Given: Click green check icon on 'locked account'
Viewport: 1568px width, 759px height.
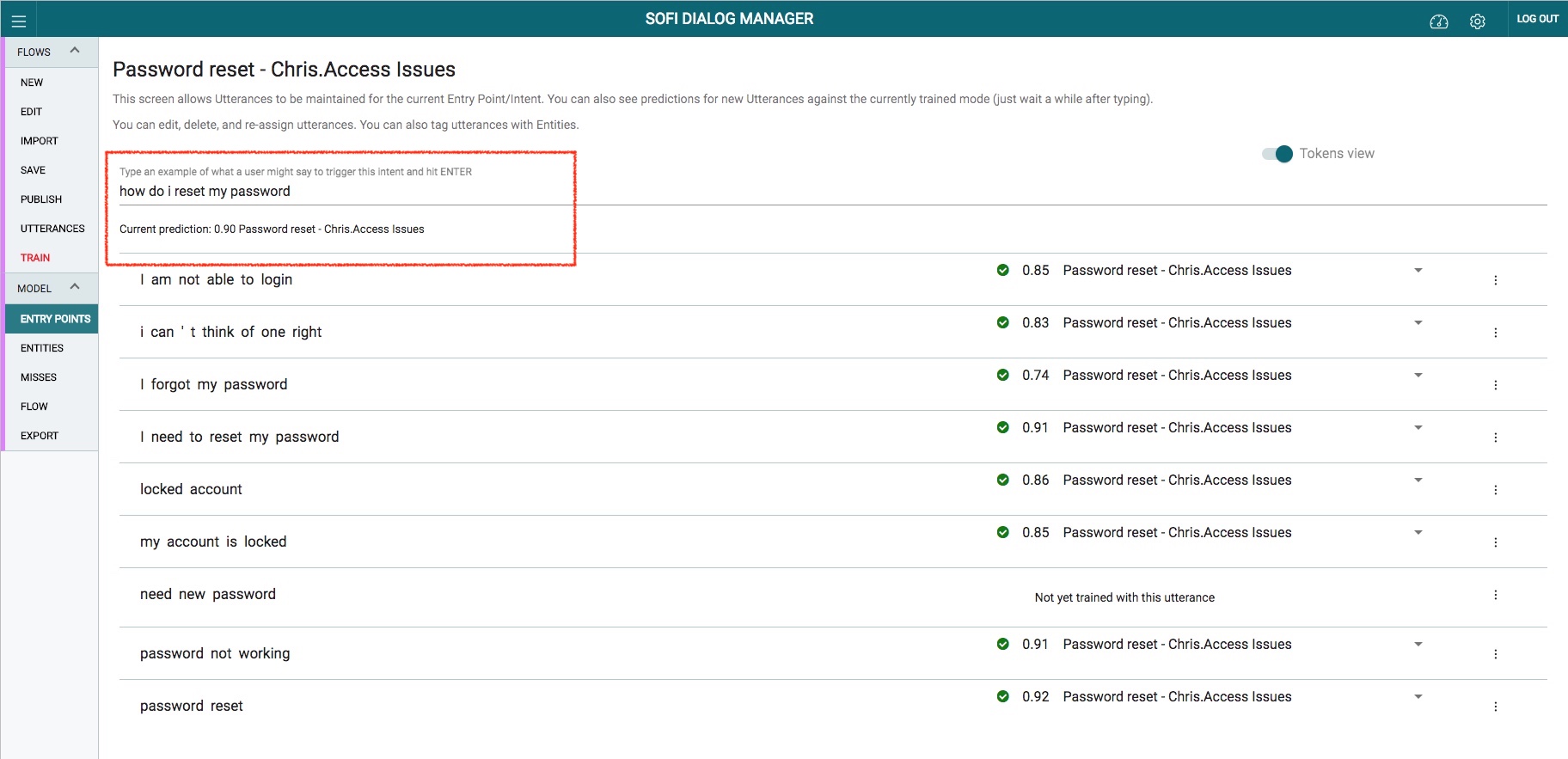Looking at the screenshot, I should (x=1002, y=480).
